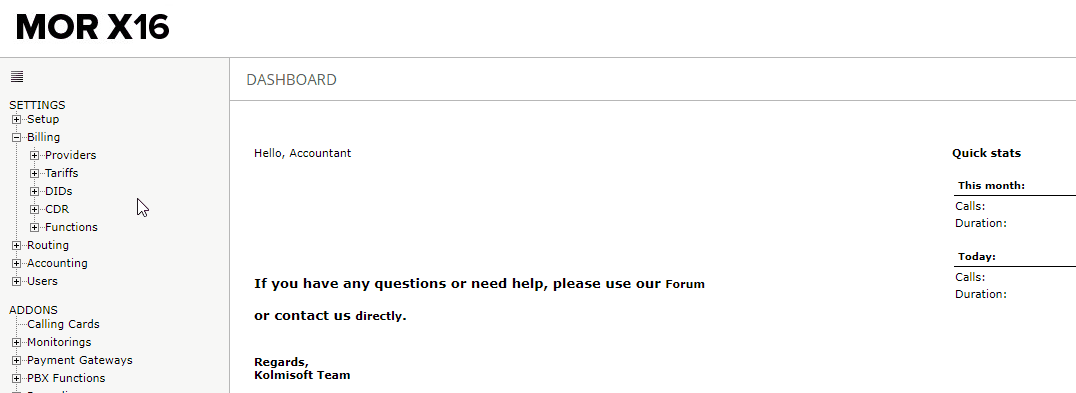Expand the Functions plus icon under Billing
Screen dimensions: 1076x393
click(34, 227)
